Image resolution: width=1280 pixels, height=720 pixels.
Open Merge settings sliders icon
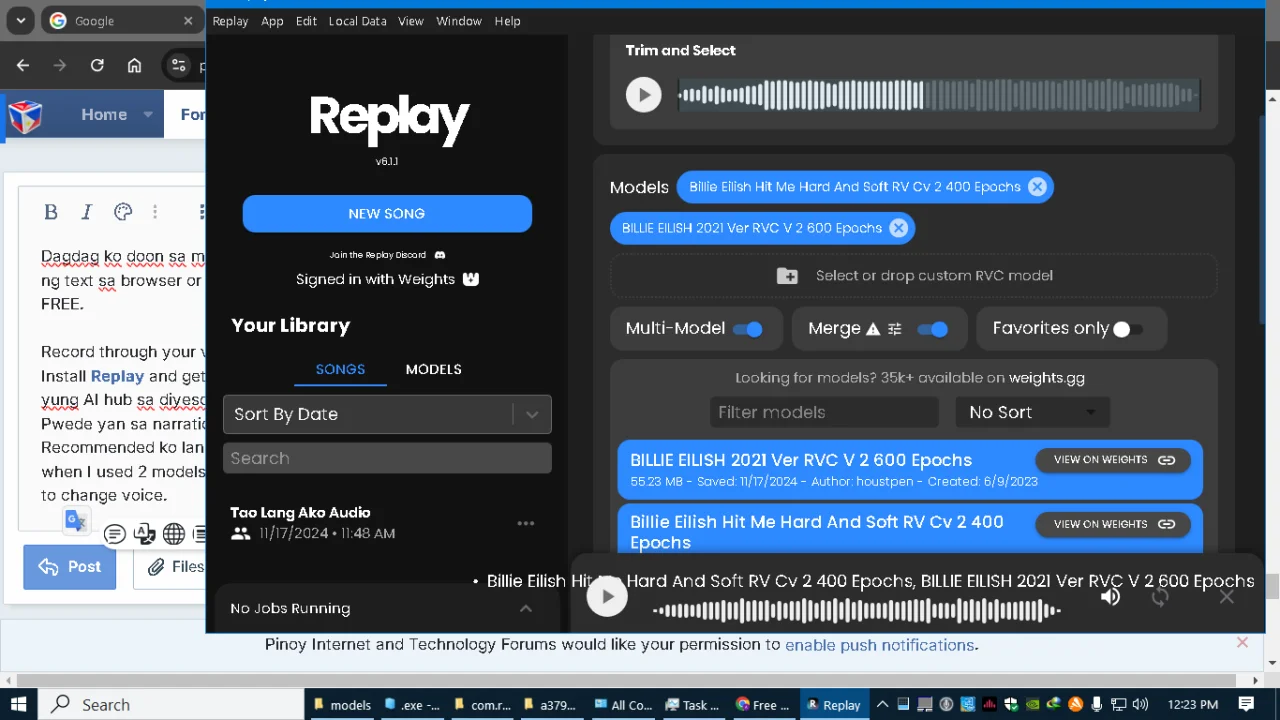click(x=895, y=329)
